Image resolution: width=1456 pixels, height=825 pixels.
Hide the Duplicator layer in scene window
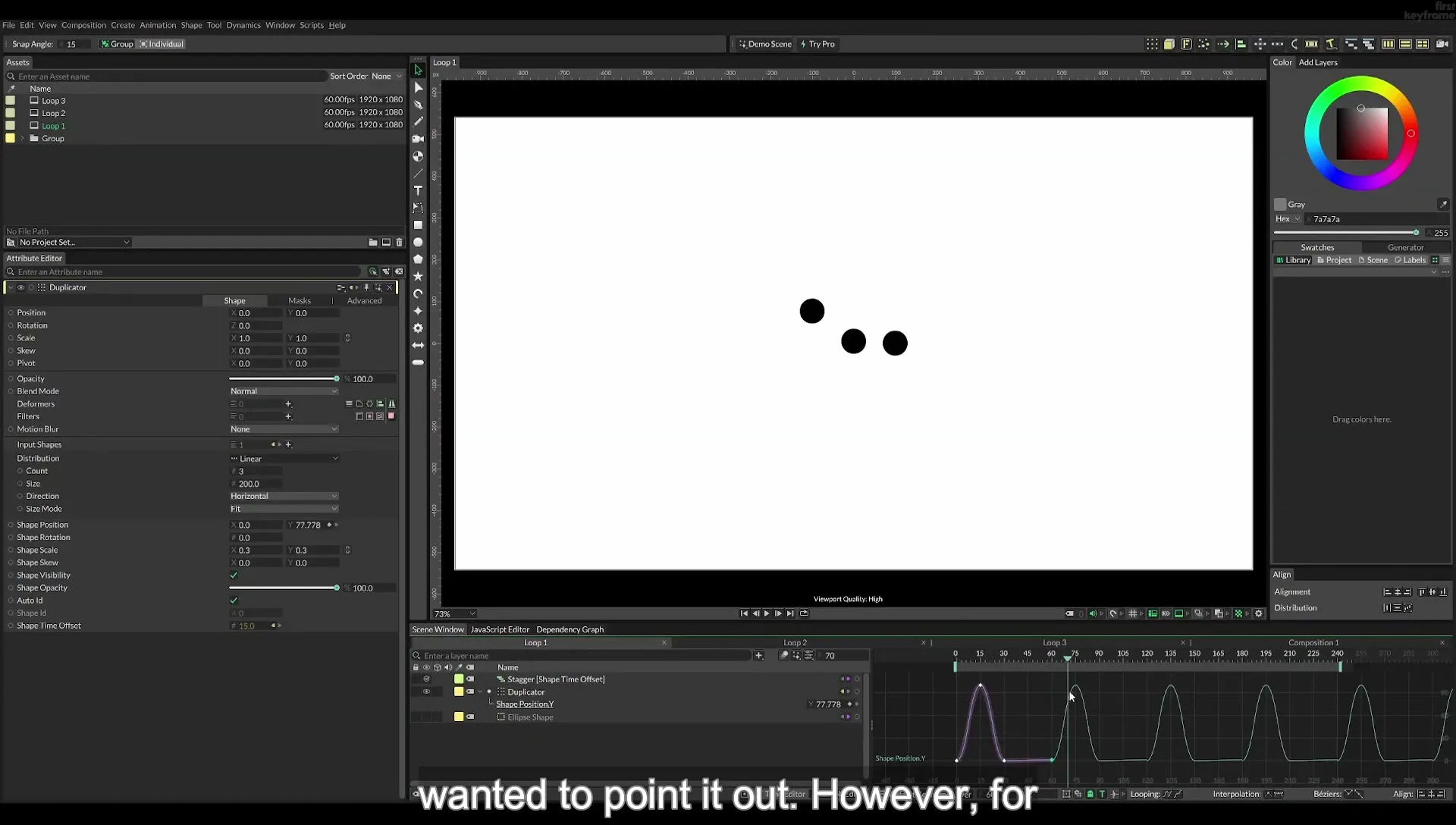click(x=426, y=692)
